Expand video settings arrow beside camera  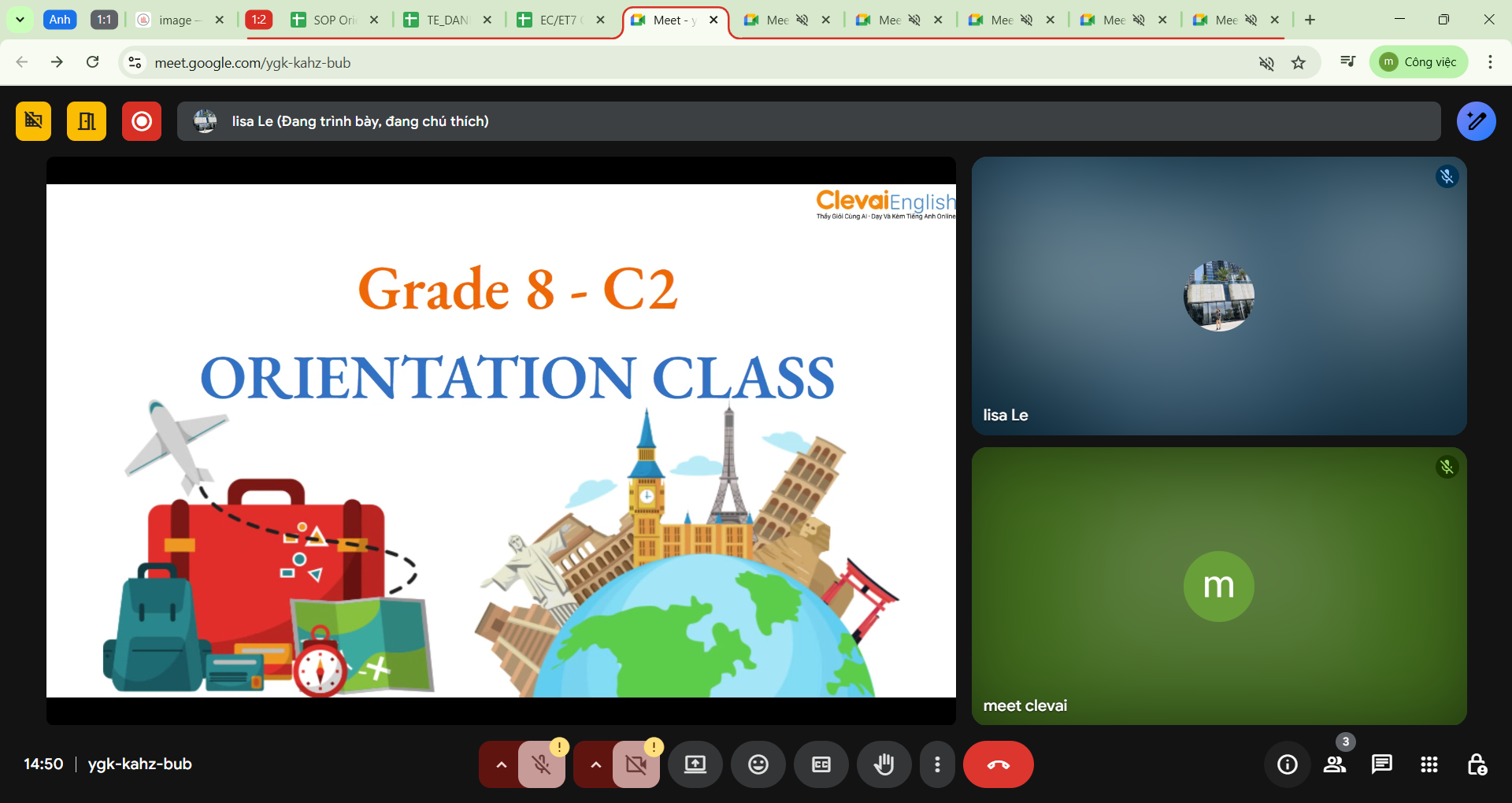tap(595, 764)
